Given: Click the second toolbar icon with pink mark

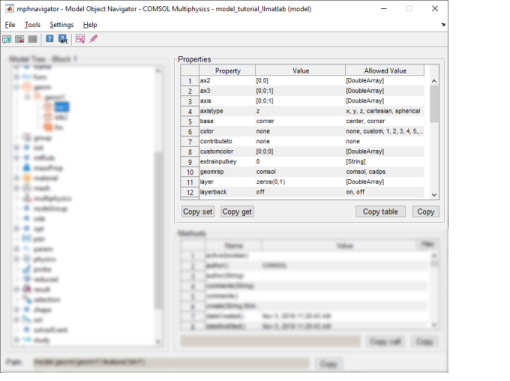Looking at the screenshot, I should [20, 39].
